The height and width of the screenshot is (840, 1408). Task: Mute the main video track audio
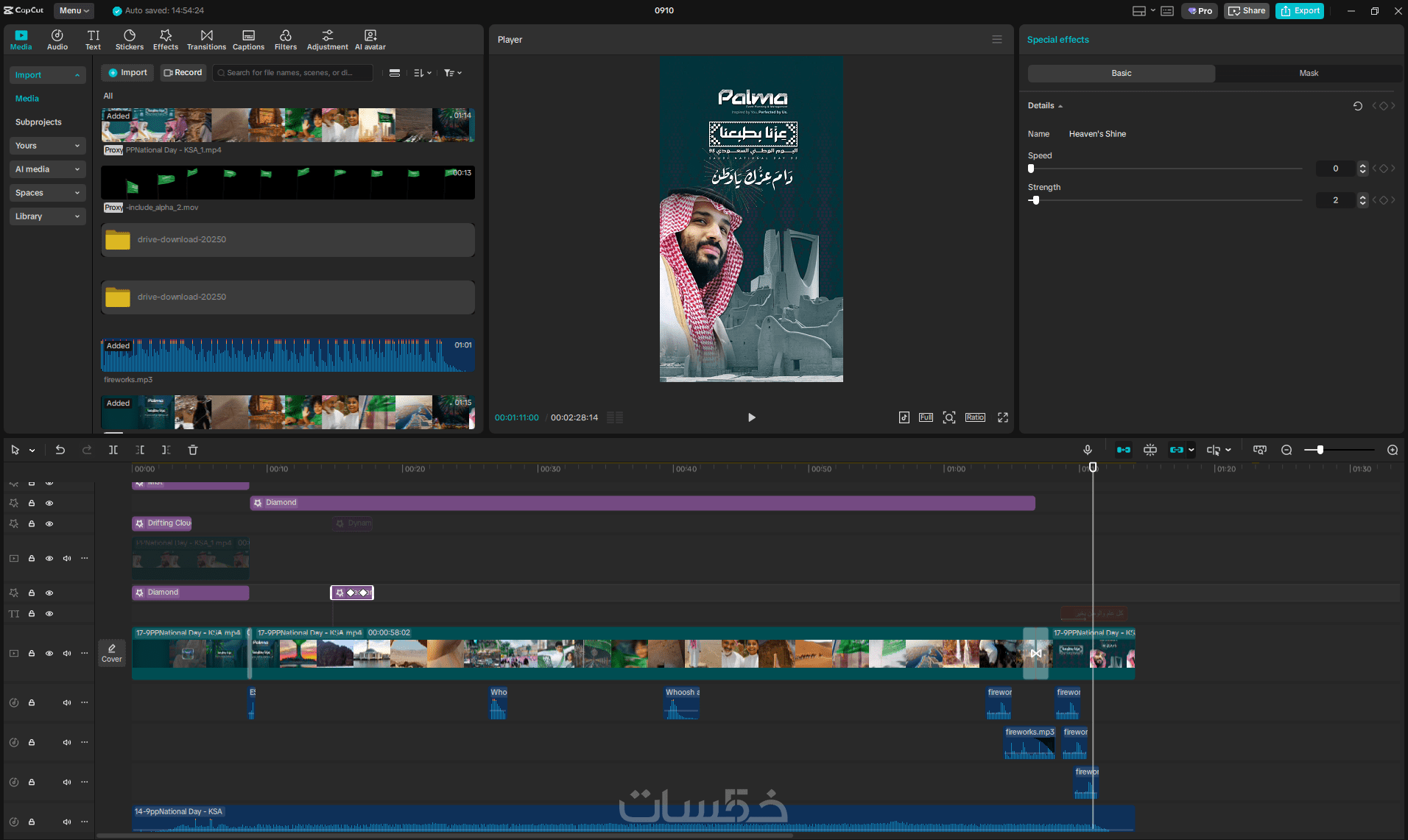[x=67, y=654]
